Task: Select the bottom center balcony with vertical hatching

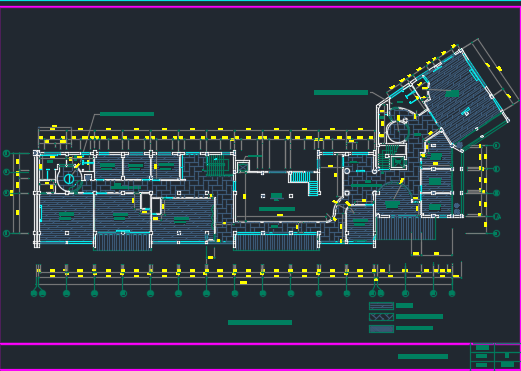Action: tap(276, 242)
